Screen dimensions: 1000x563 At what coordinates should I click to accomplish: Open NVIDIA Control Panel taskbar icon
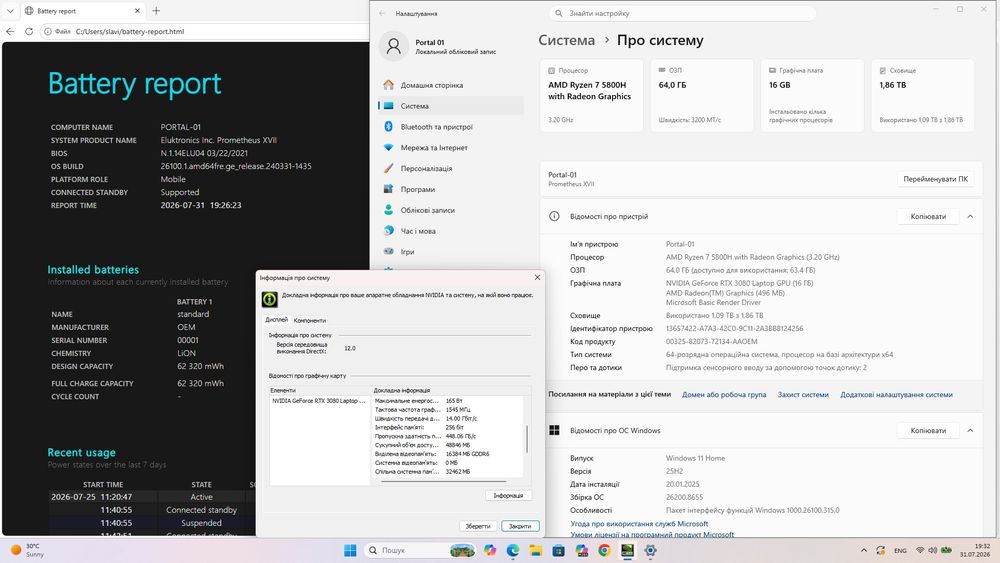coord(628,550)
